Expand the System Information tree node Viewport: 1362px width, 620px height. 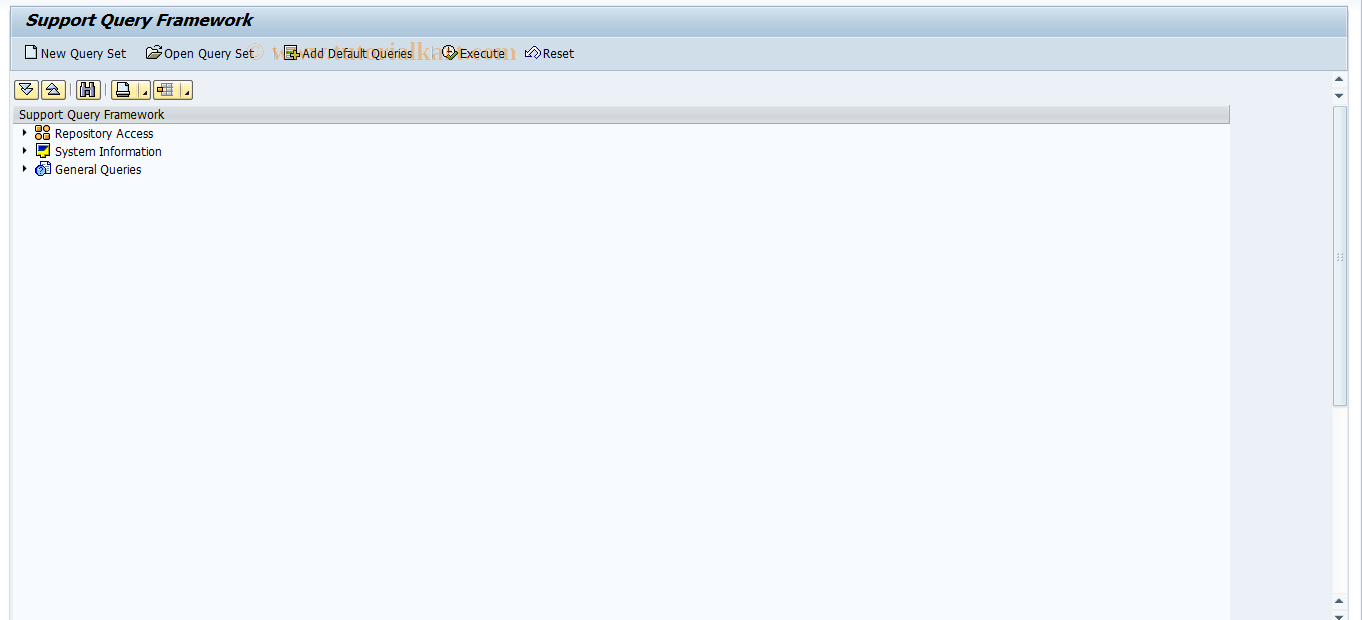tap(24, 151)
